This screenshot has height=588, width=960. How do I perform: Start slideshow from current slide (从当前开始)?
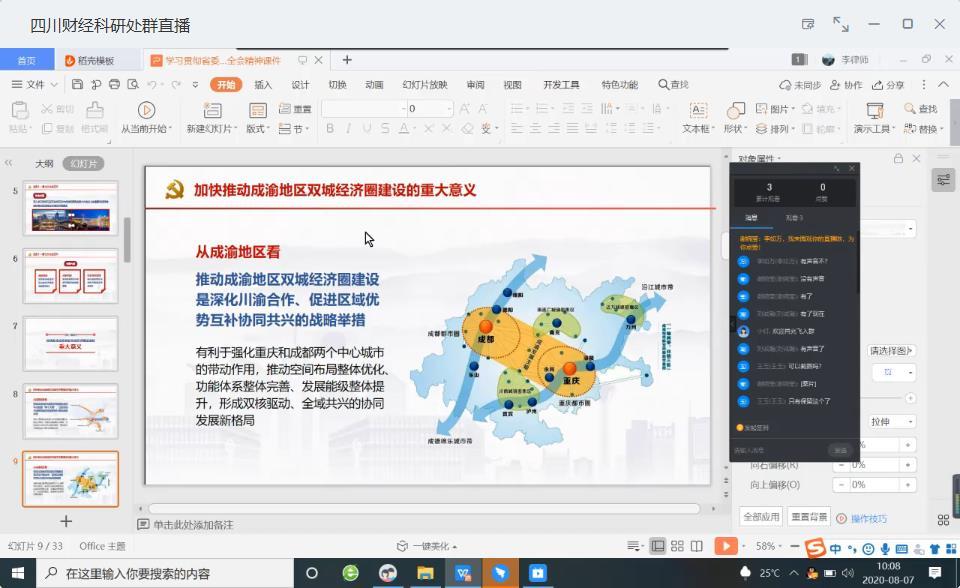tap(147, 112)
